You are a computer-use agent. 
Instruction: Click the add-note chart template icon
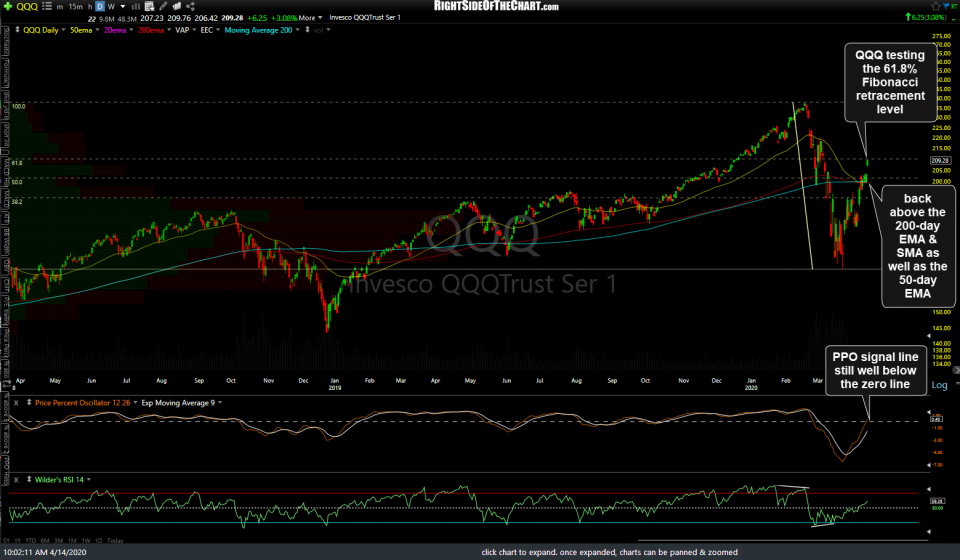click(149, 6)
